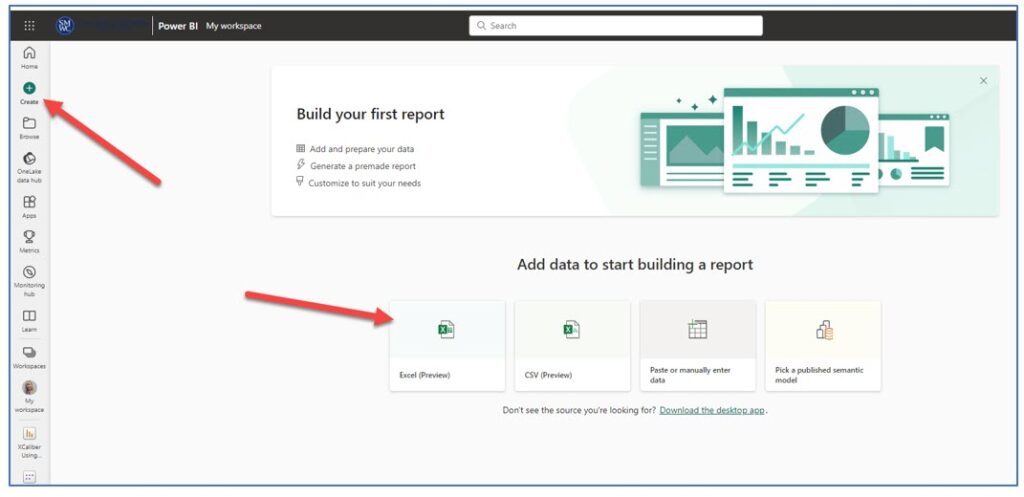Click the more options icon at sidebar bottom
The height and width of the screenshot is (497, 1024).
point(29,477)
